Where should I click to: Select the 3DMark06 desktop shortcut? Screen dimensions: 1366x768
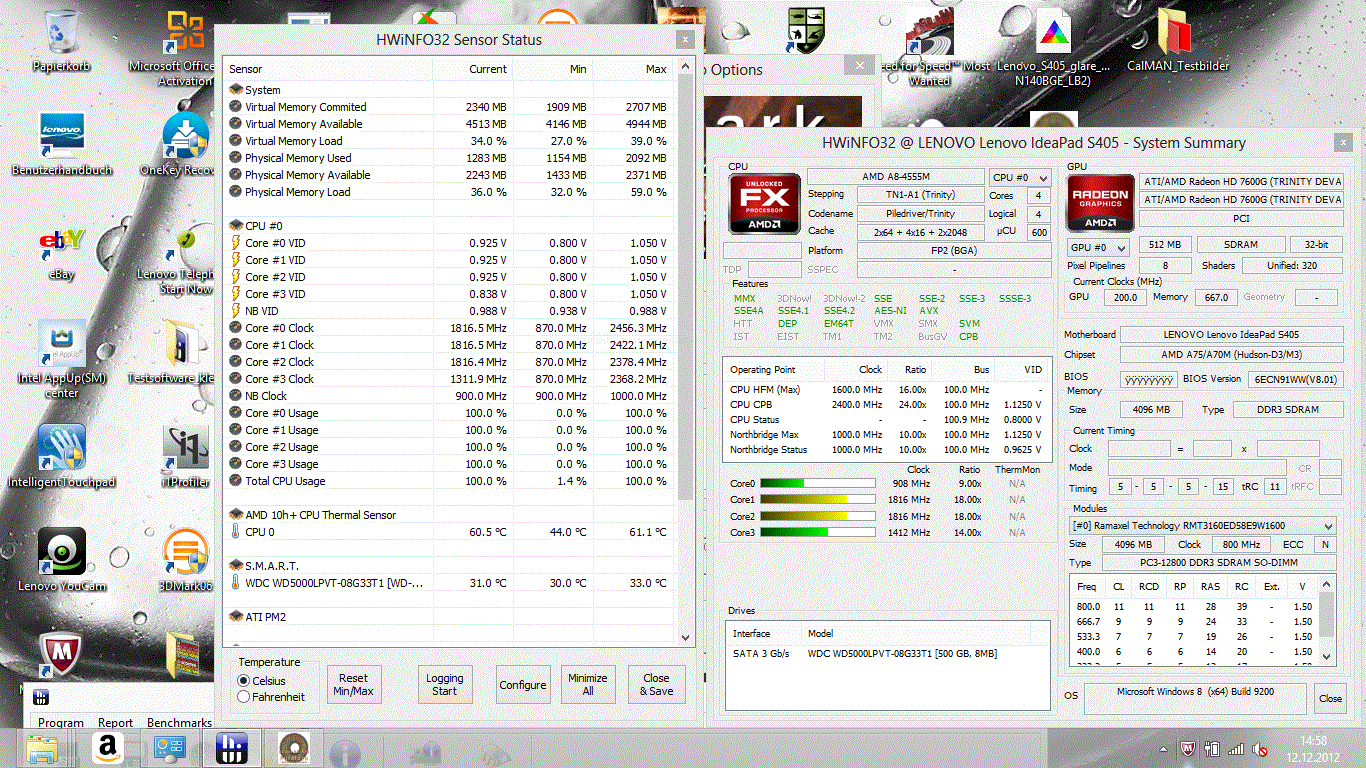tap(185, 560)
